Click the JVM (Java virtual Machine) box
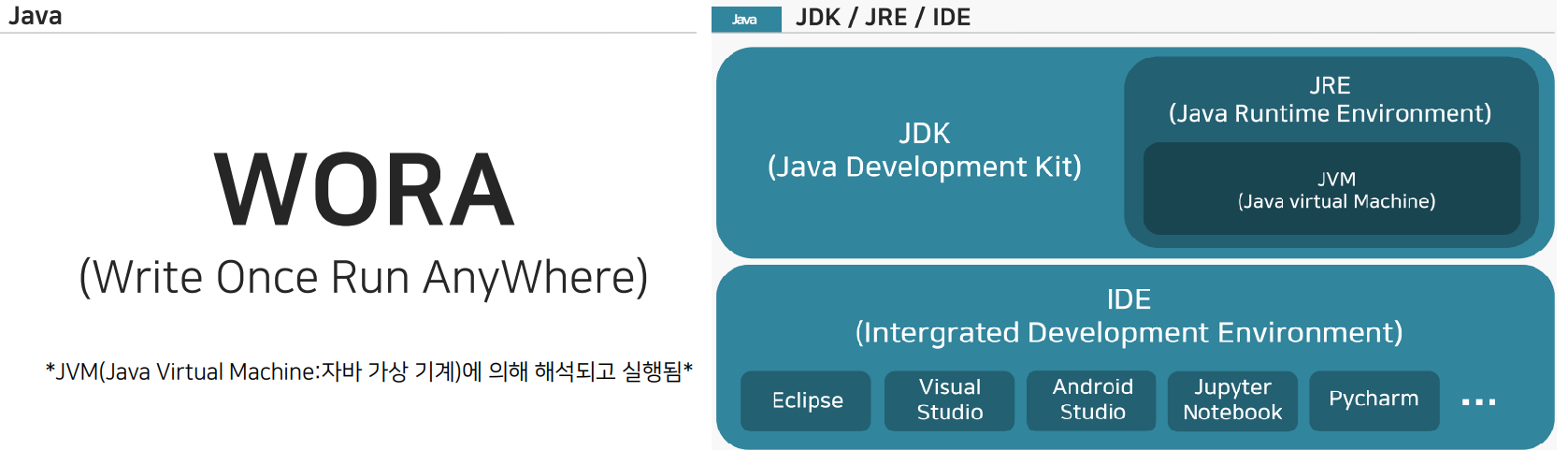 (1331, 189)
